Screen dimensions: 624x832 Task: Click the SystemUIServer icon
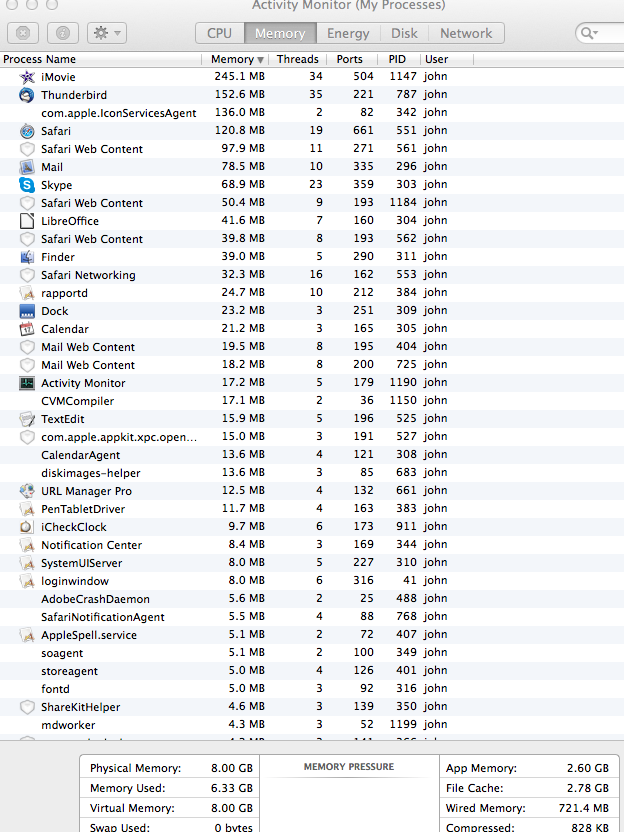point(27,563)
